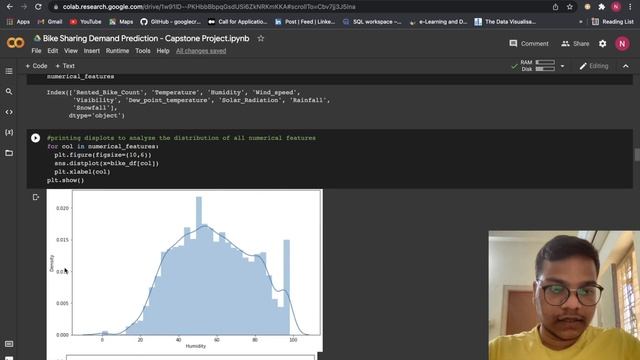Open Variables inspector sidebar icon
The width and height of the screenshot is (640, 360).
click(x=9, y=132)
